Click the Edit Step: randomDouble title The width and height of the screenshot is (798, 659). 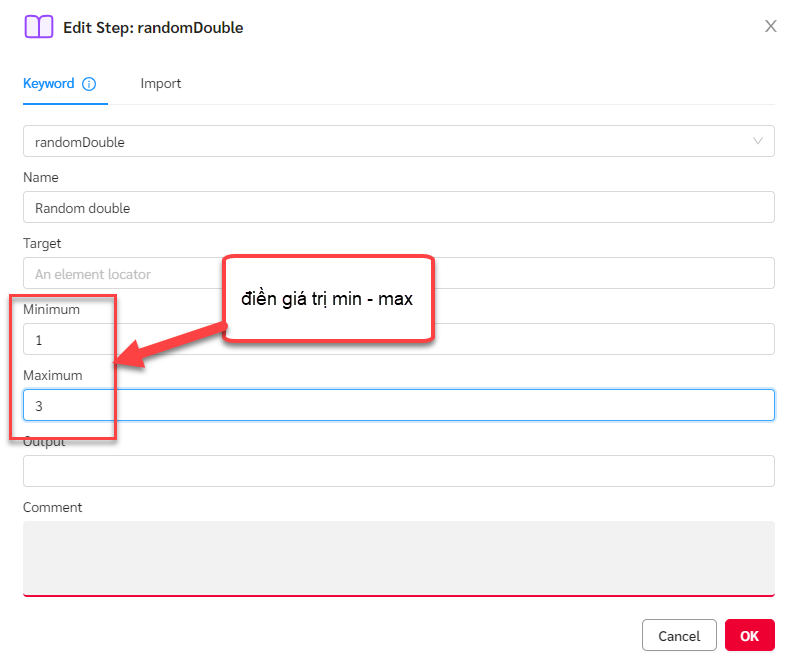click(153, 28)
